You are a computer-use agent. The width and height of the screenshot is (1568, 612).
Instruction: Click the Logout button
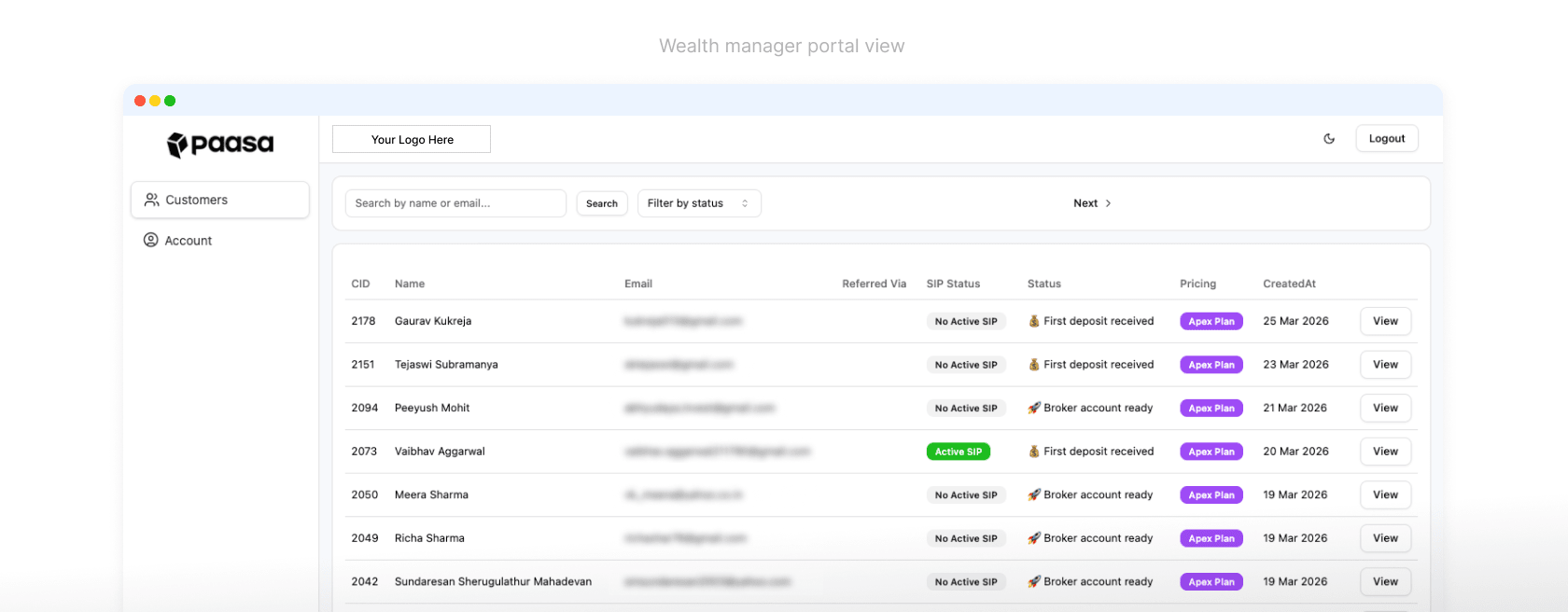coord(1387,138)
